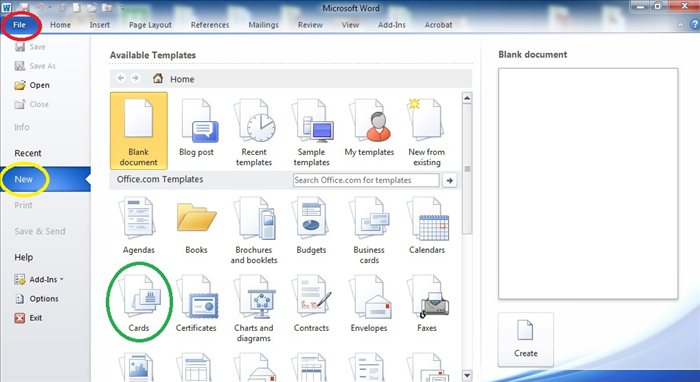The image size is (700, 382).
Task: Click the back arrow in templates navigation
Action: click(121, 78)
